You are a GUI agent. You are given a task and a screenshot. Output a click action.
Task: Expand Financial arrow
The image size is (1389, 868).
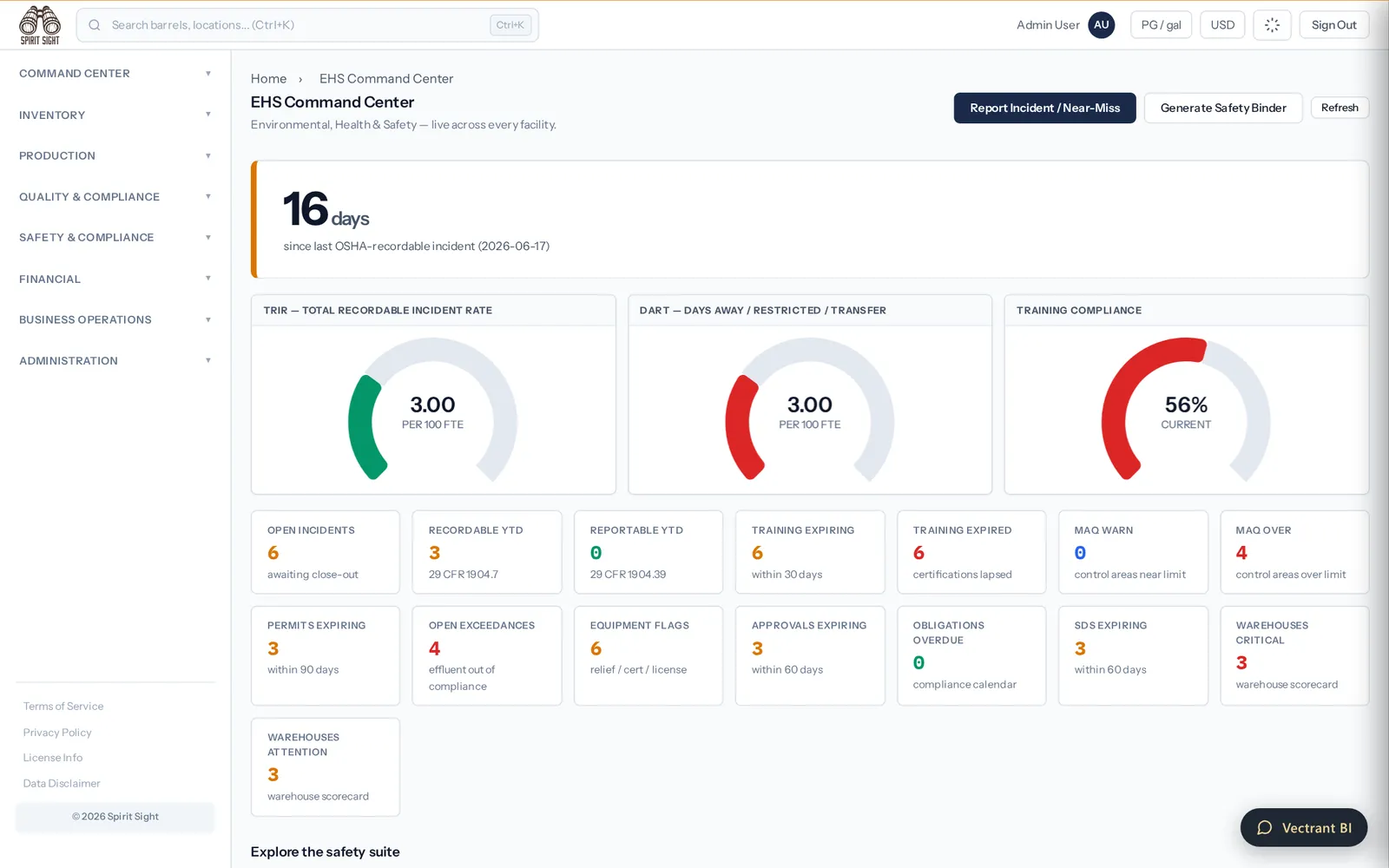208,279
